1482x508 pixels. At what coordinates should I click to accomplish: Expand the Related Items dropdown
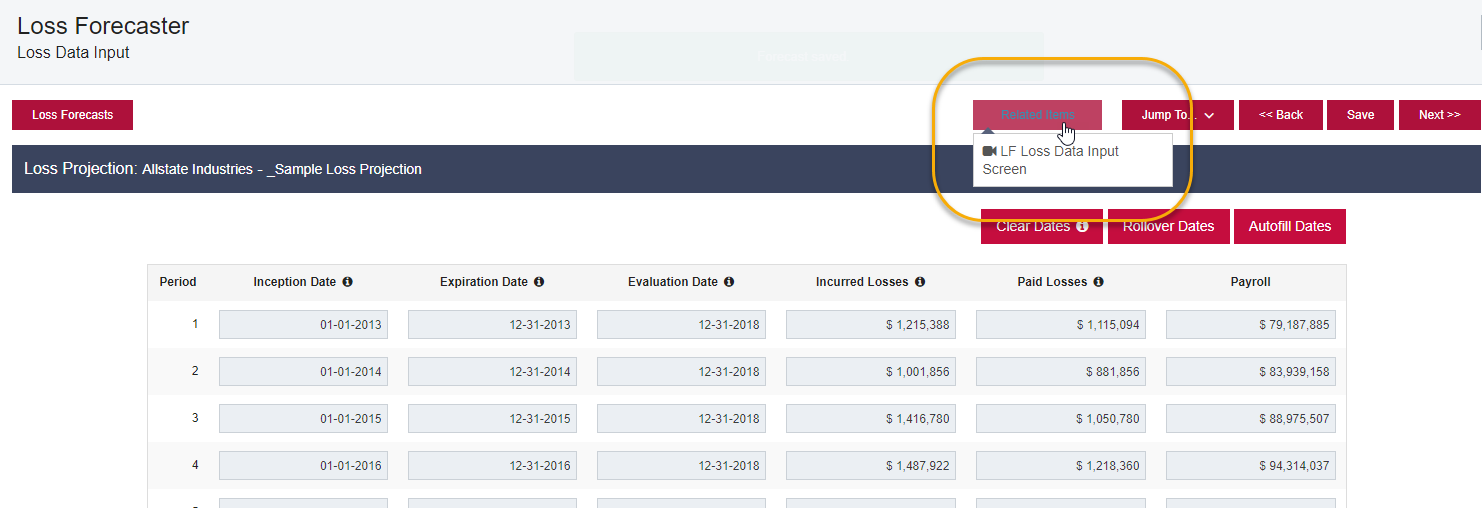click(x=1037, y=115)
